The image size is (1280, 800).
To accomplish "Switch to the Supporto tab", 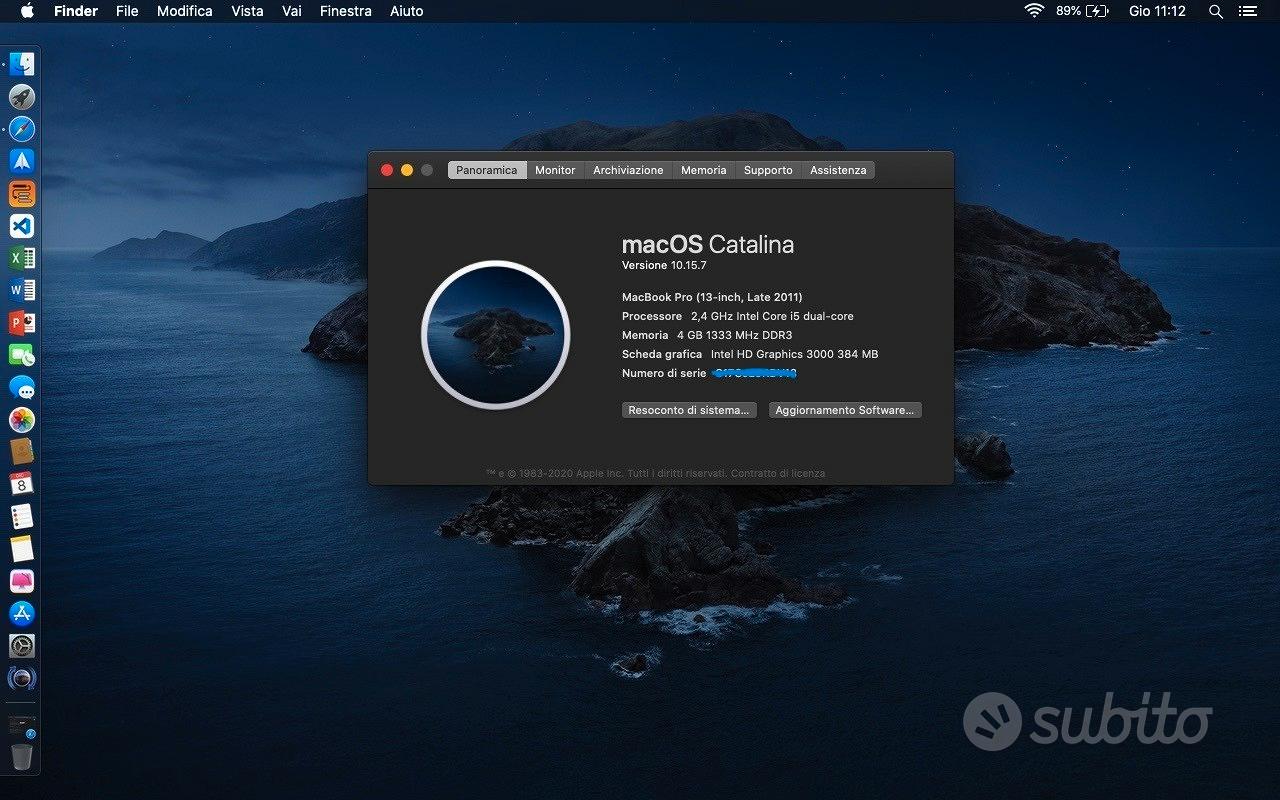I will tap(768, 170).
